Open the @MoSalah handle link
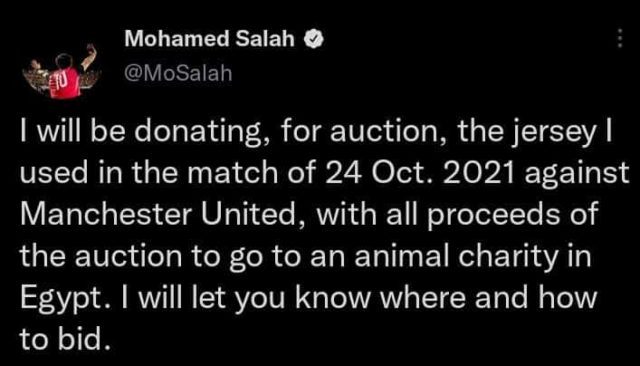 point(178,73)
